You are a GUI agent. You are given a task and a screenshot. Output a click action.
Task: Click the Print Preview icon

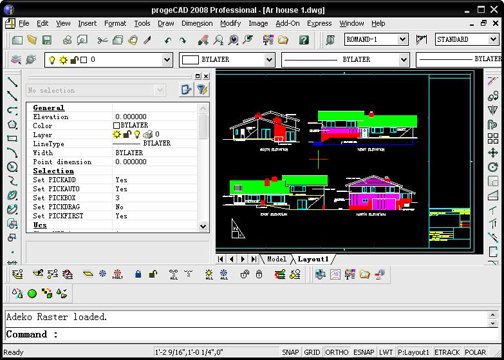point(82,40)
